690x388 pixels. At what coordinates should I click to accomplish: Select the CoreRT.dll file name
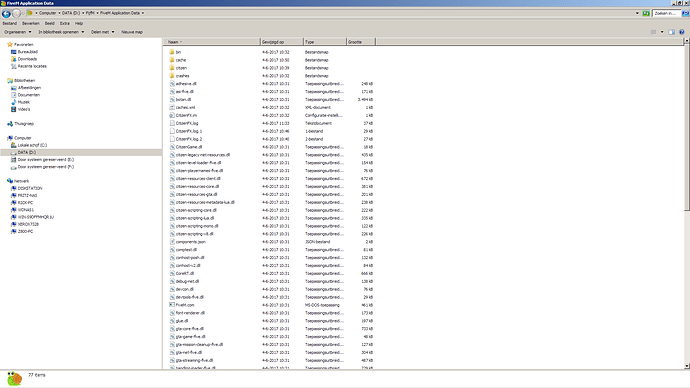tap(185, 274)
